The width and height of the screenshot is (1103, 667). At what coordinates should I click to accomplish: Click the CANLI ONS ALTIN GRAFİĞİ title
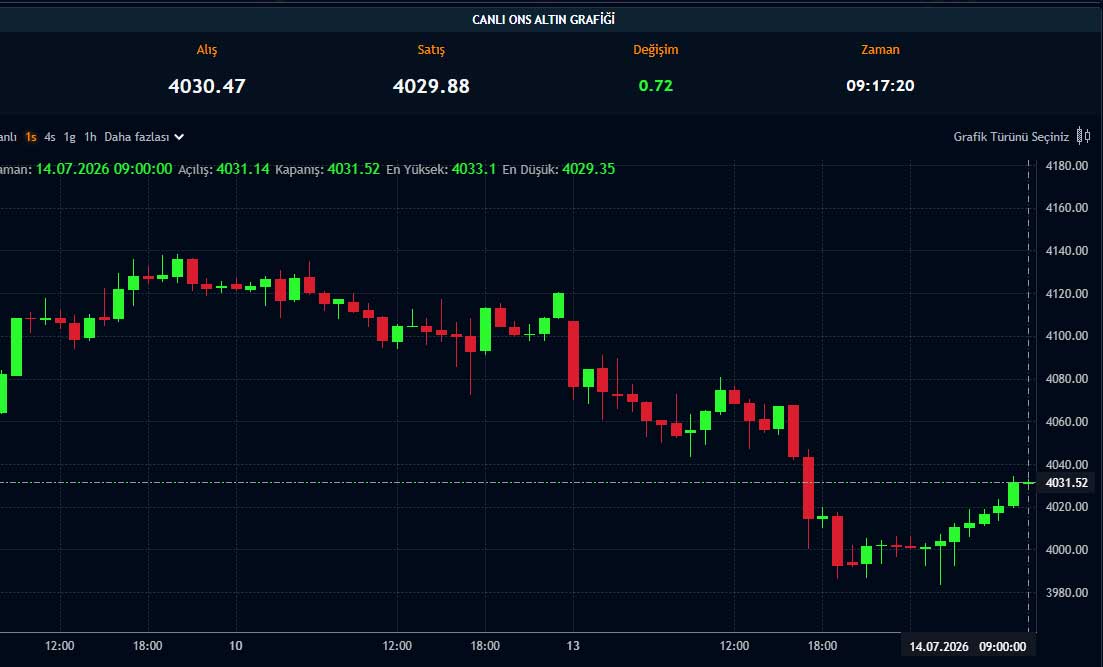[543, 20]
